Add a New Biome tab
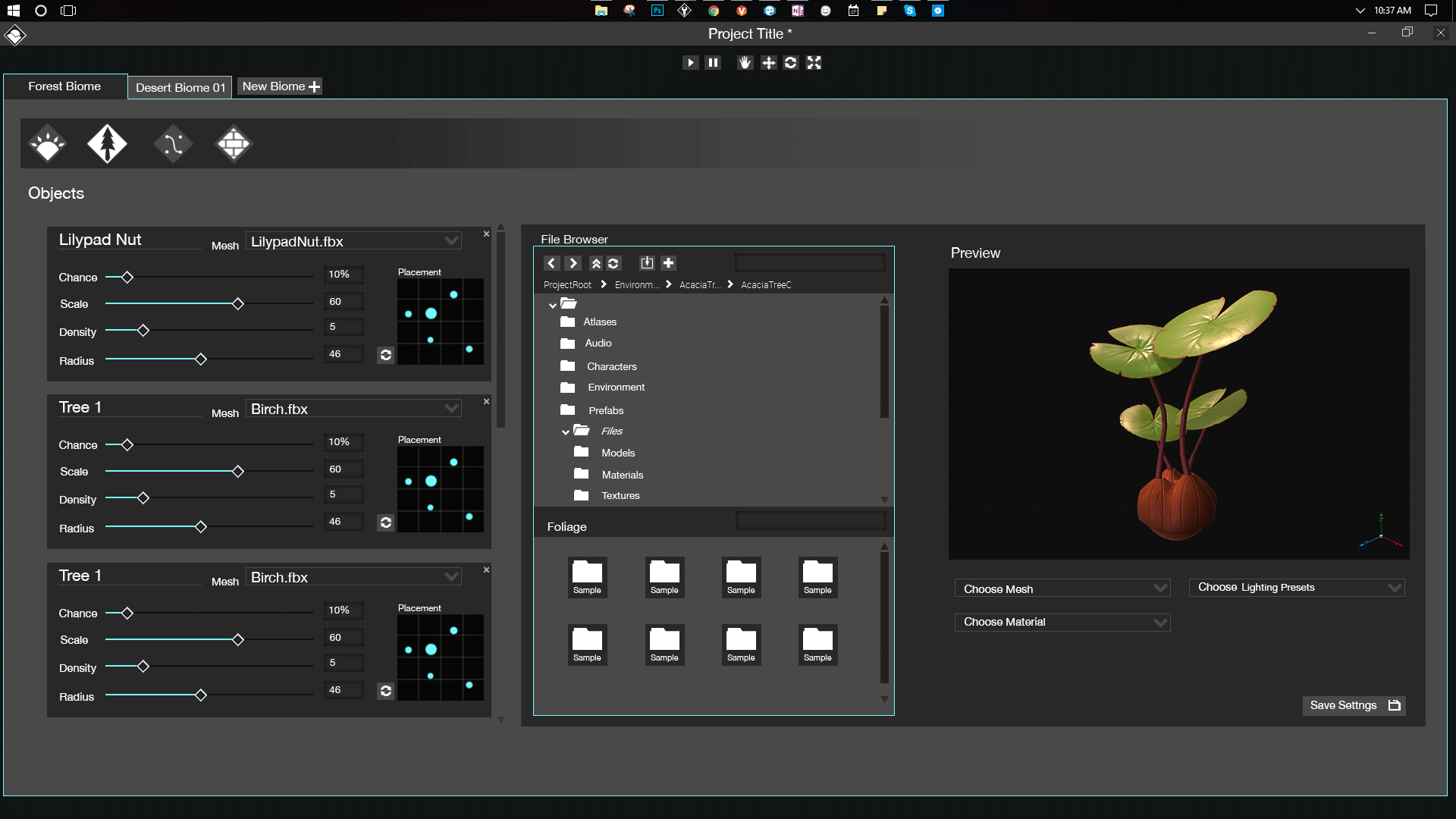Viewport: 1456px width, 819px height. 281,86
